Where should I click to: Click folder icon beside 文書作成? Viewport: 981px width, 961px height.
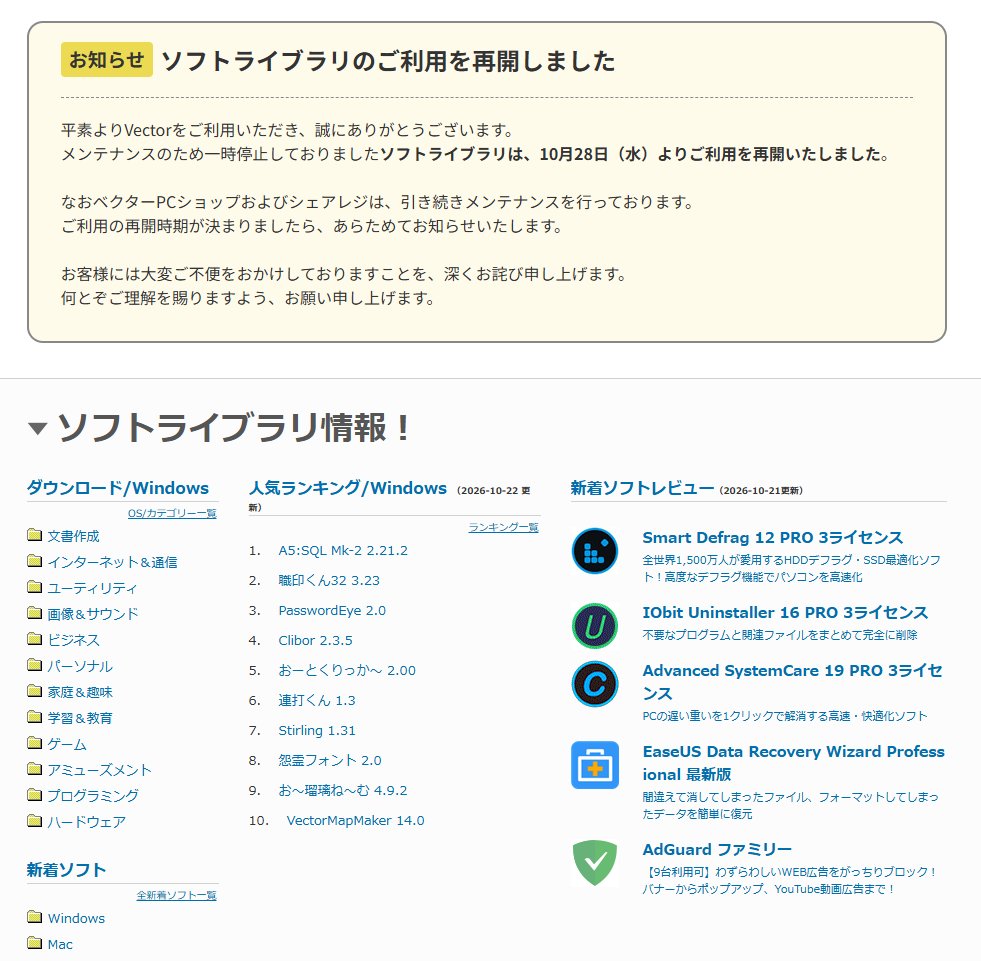pyautogui.click(x=34, y=535)
